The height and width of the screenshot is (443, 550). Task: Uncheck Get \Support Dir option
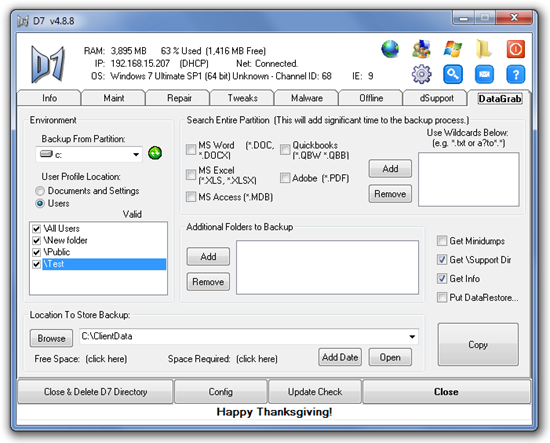click(x=442, y=260)
